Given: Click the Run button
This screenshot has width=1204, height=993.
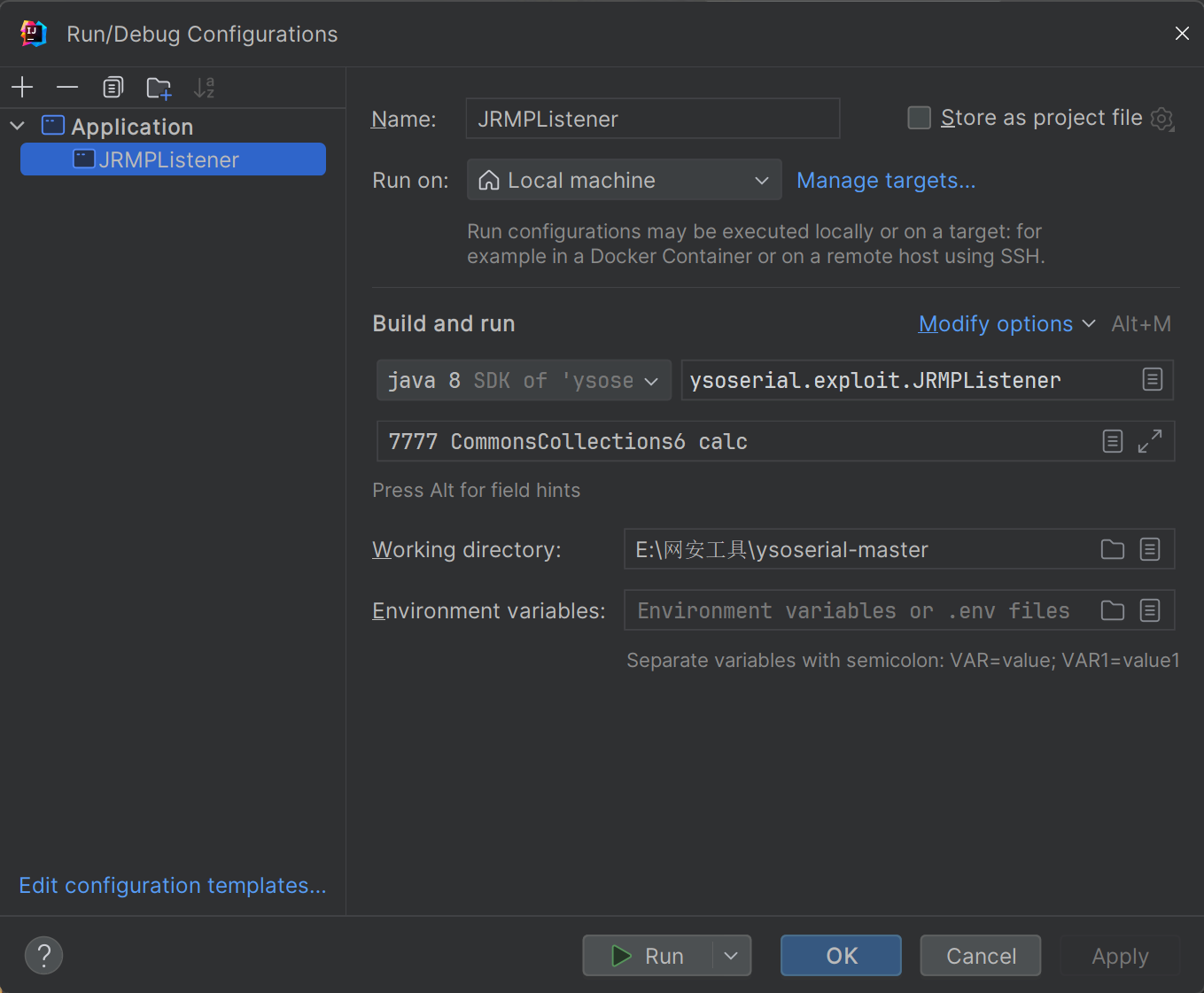Looking at the screenshot, I should click(x=648, y=956).
